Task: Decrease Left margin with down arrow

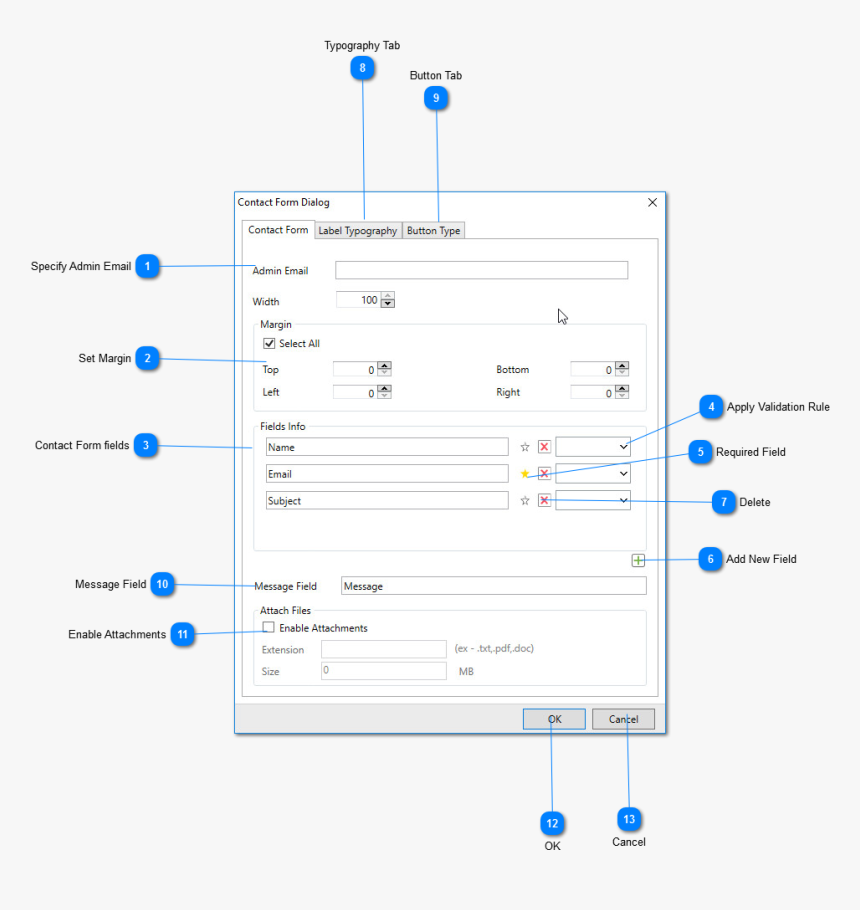Action: [384, 396]
